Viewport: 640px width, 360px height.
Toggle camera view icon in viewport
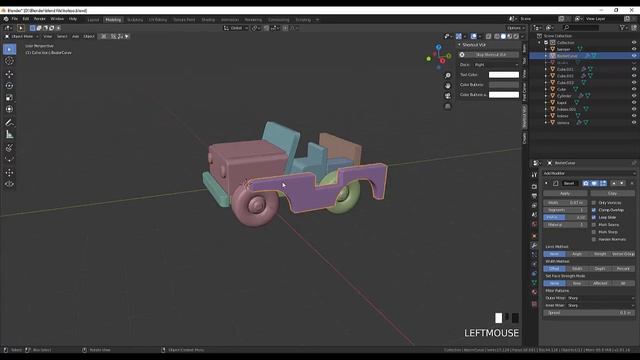[x=448, y=96]
